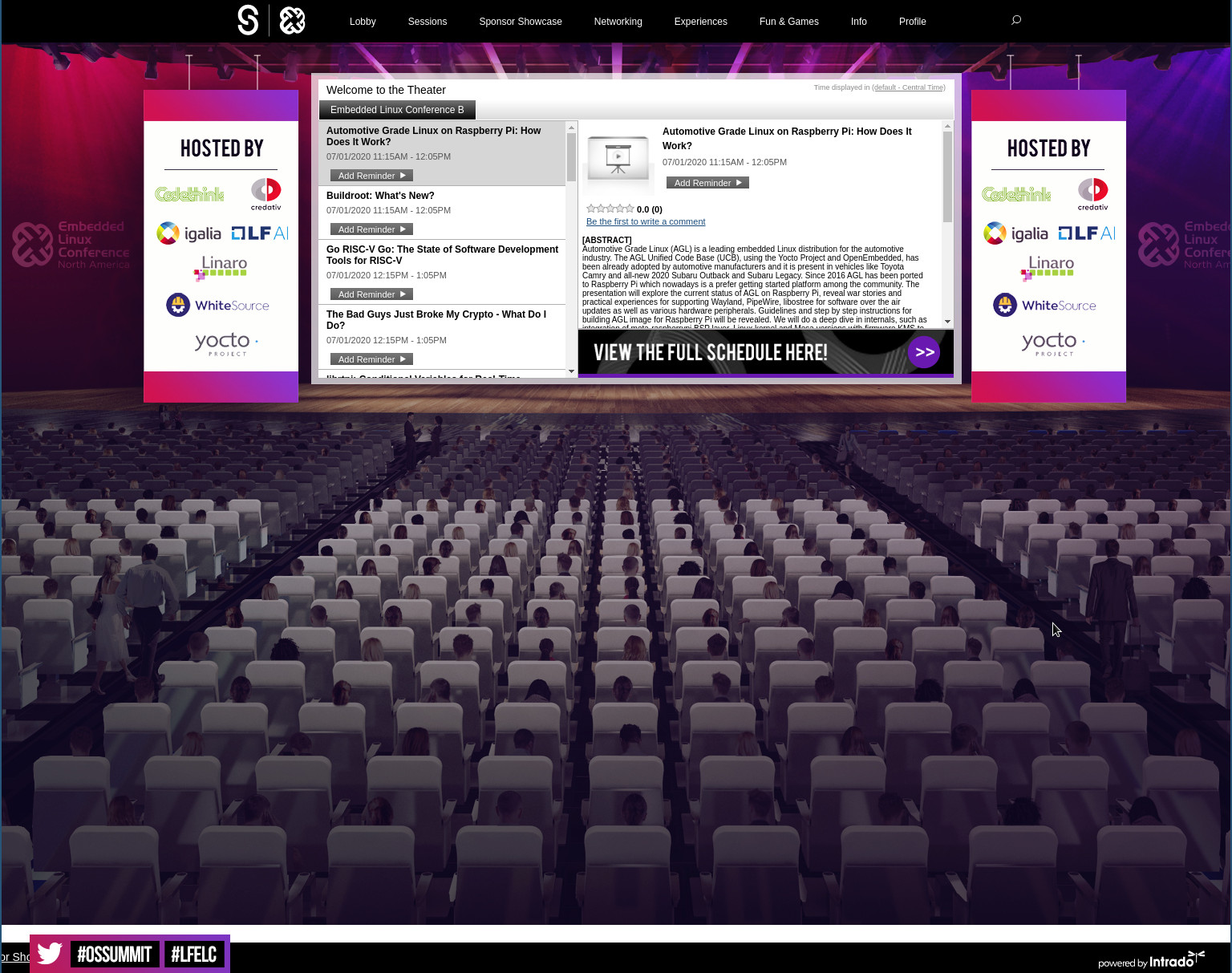1232x973 pixels.
Task: Click the #LFELC hashtag
Action: pos(194,954)
